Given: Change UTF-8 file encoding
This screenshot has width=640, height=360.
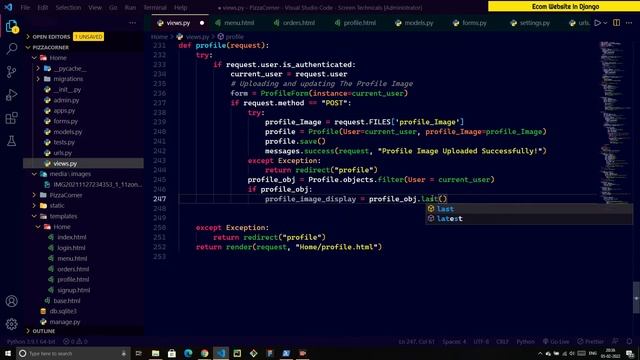Looking at the screenshot, I should (x=481, y=341).
